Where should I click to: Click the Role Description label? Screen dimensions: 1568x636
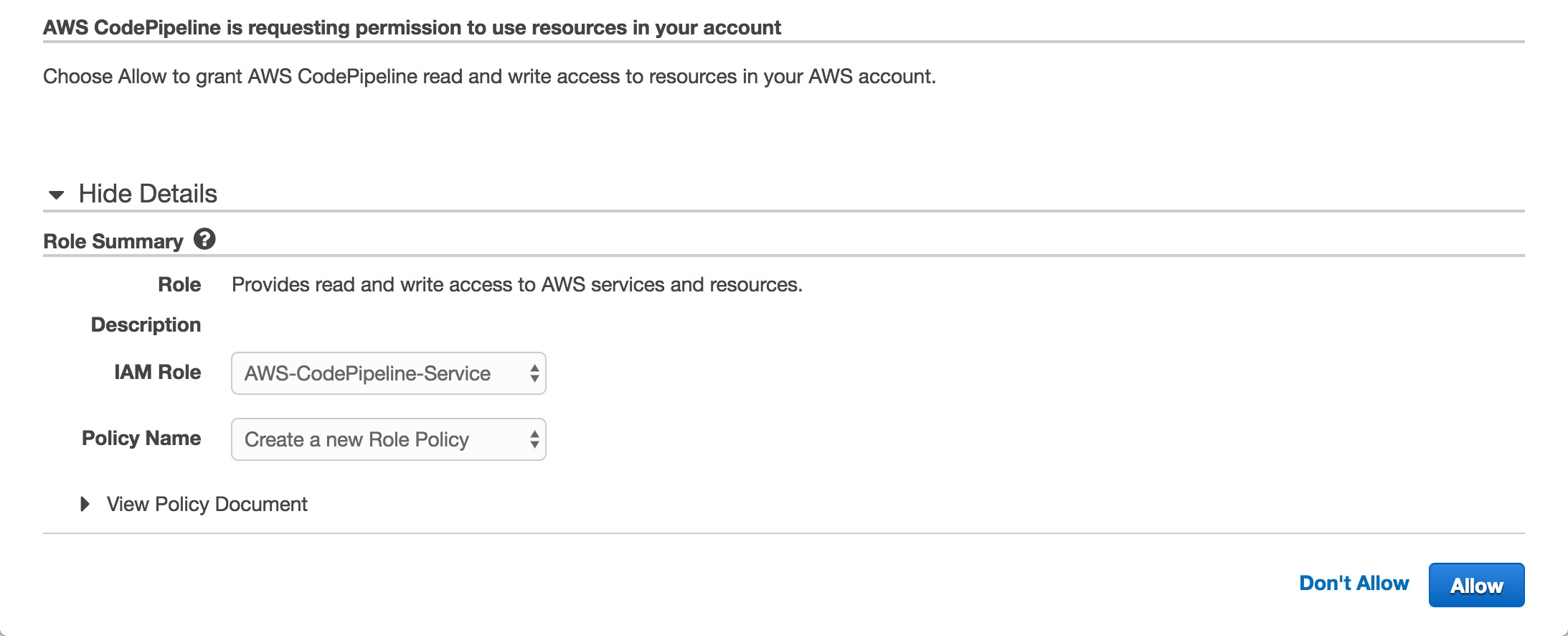146,324
